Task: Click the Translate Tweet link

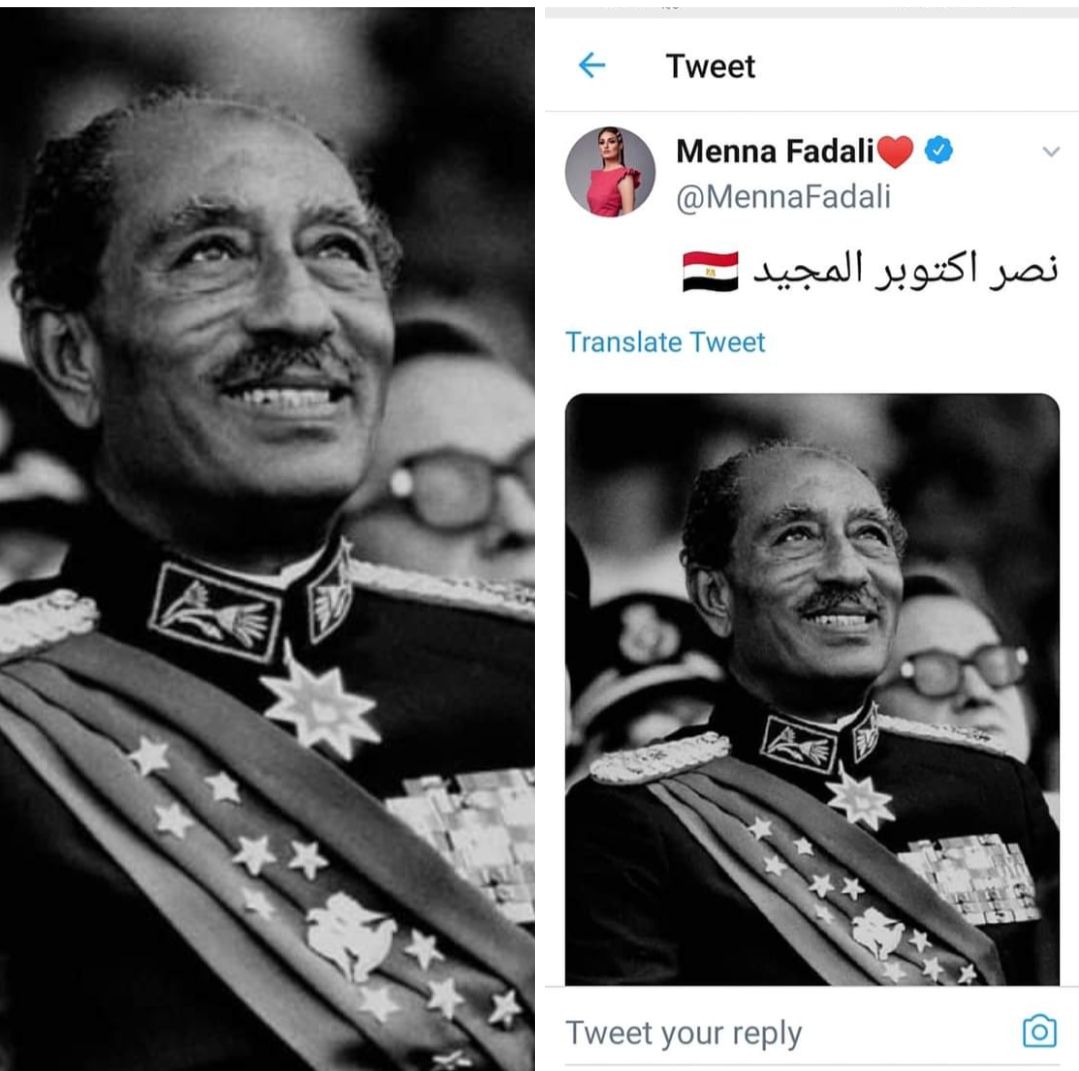Action: point(665,342)
